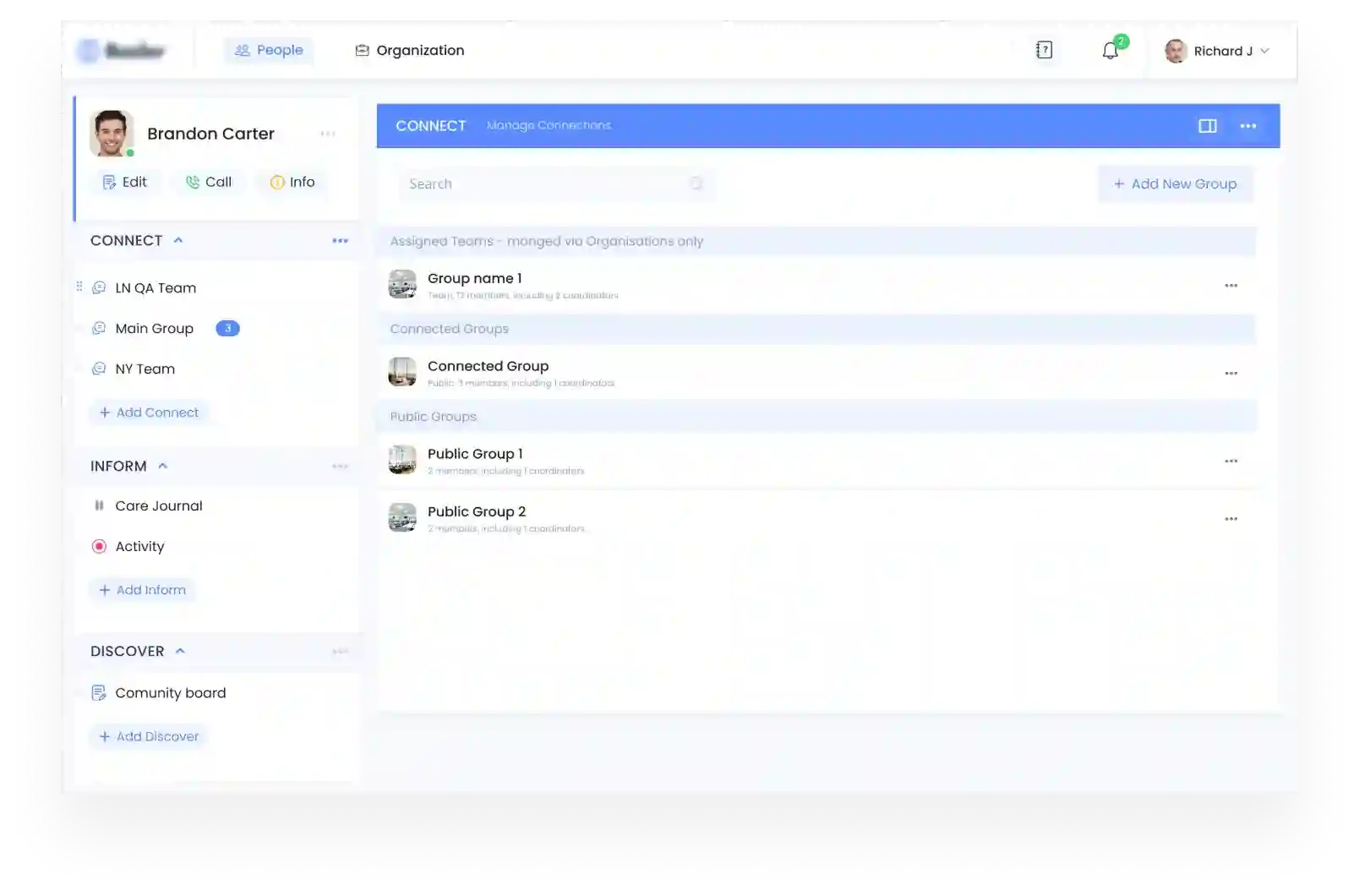Collapse the CONNECT sidebar section
The height and width of the screenshot is (896, 1359).
tap(178, 240)
